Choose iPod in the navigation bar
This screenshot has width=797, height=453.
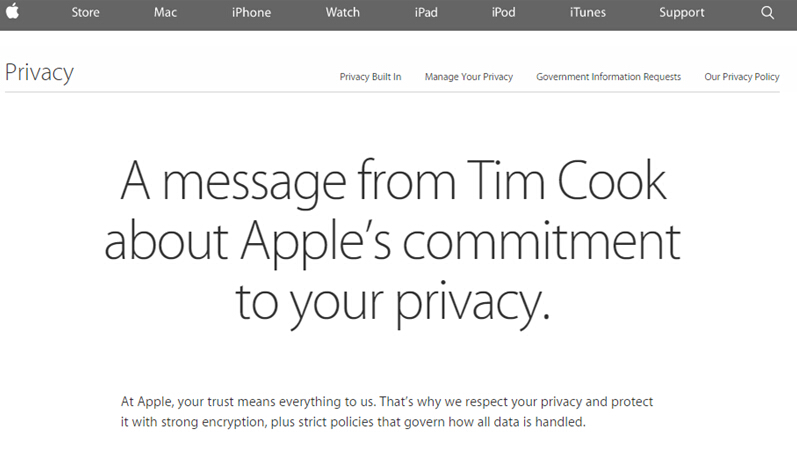tap(503, 13)
